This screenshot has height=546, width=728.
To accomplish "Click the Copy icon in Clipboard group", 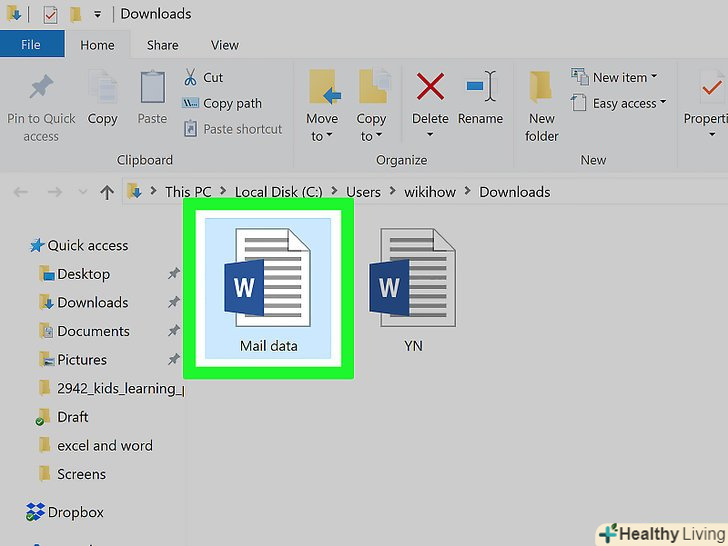I will [103, 86].
